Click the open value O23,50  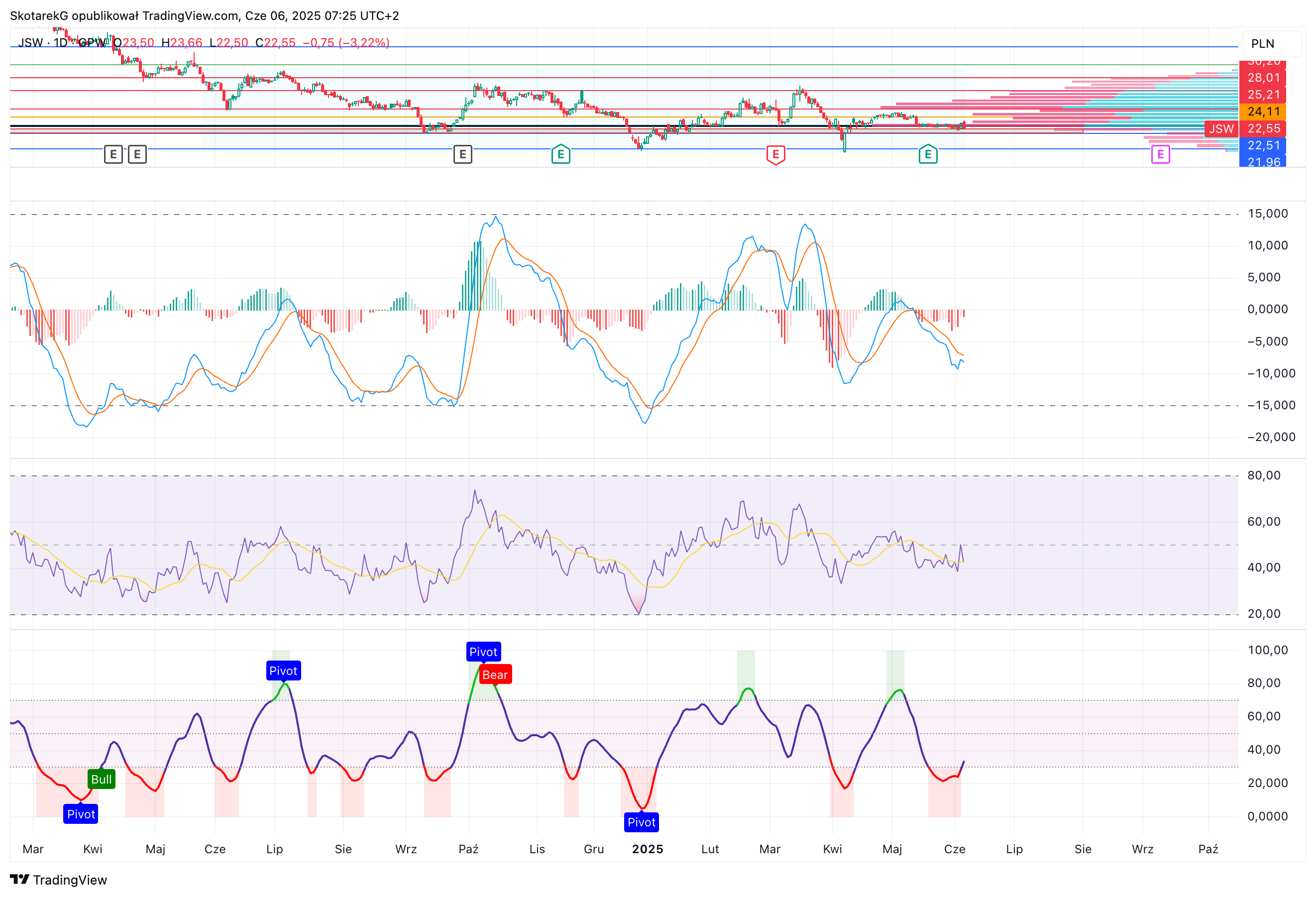(133, 42)
